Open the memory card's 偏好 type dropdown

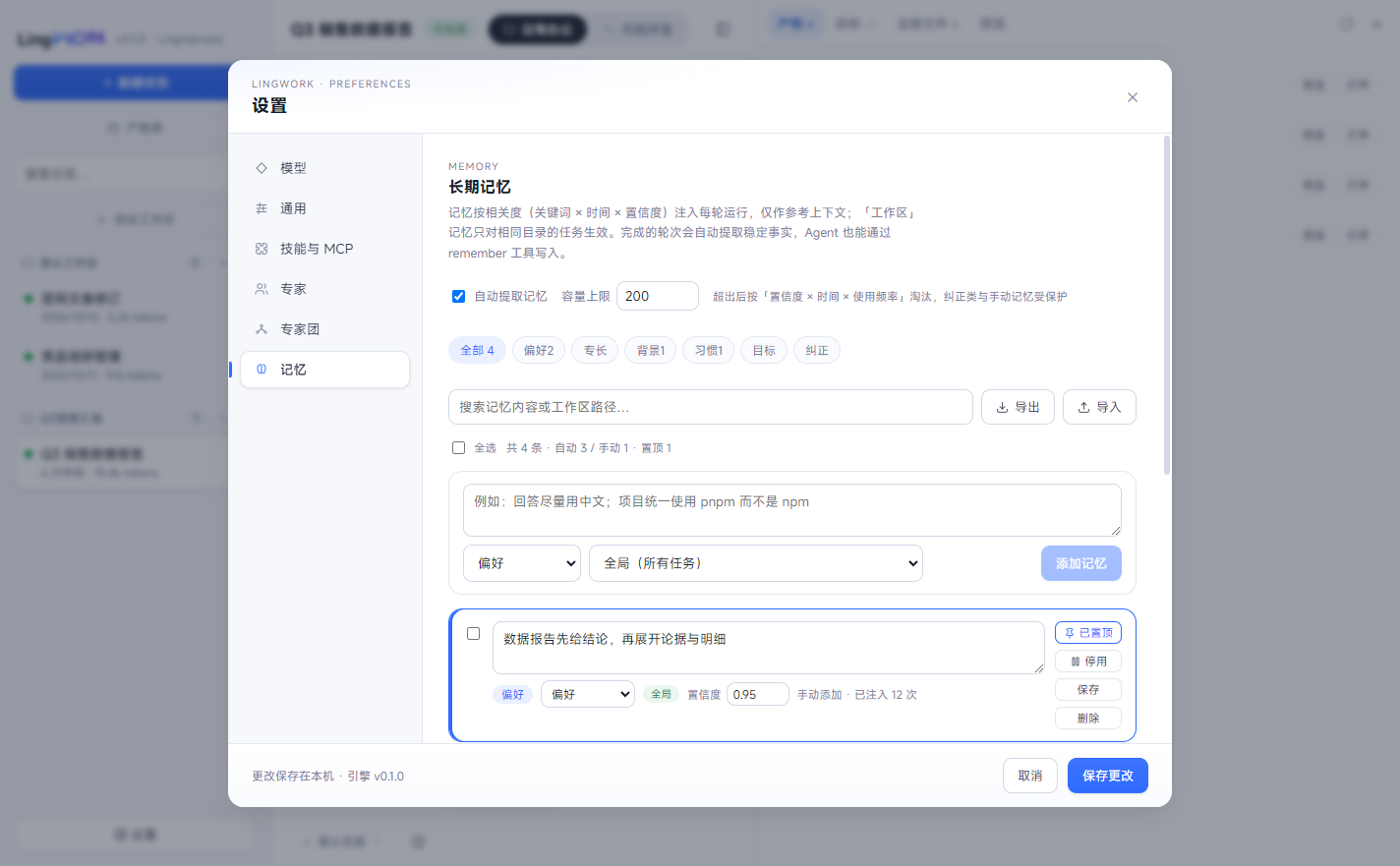tap(588, 694)
